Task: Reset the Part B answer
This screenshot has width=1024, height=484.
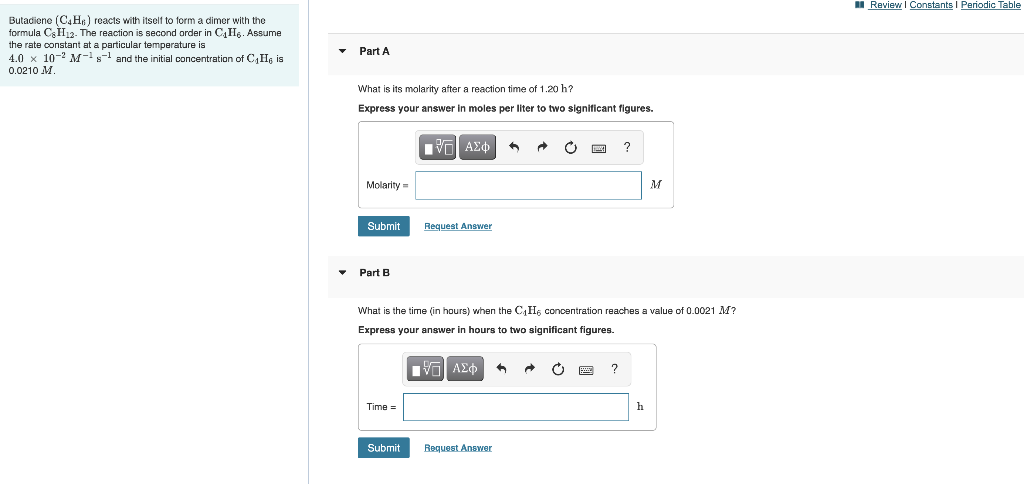Action: click(x=558, y=369)
